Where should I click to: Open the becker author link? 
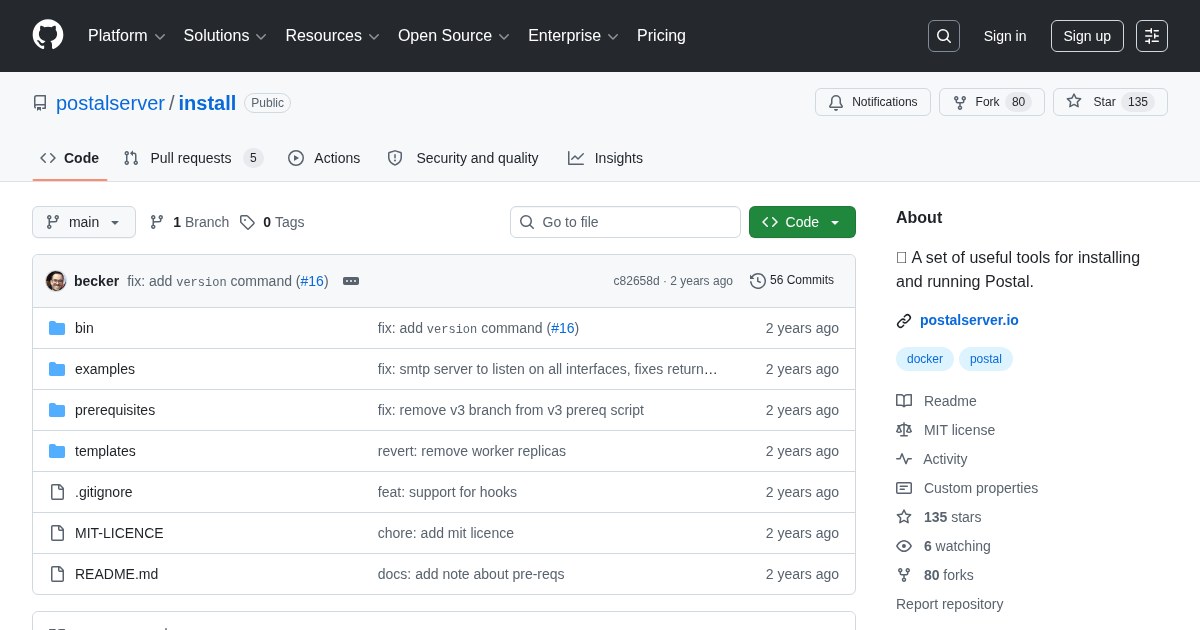96,281
